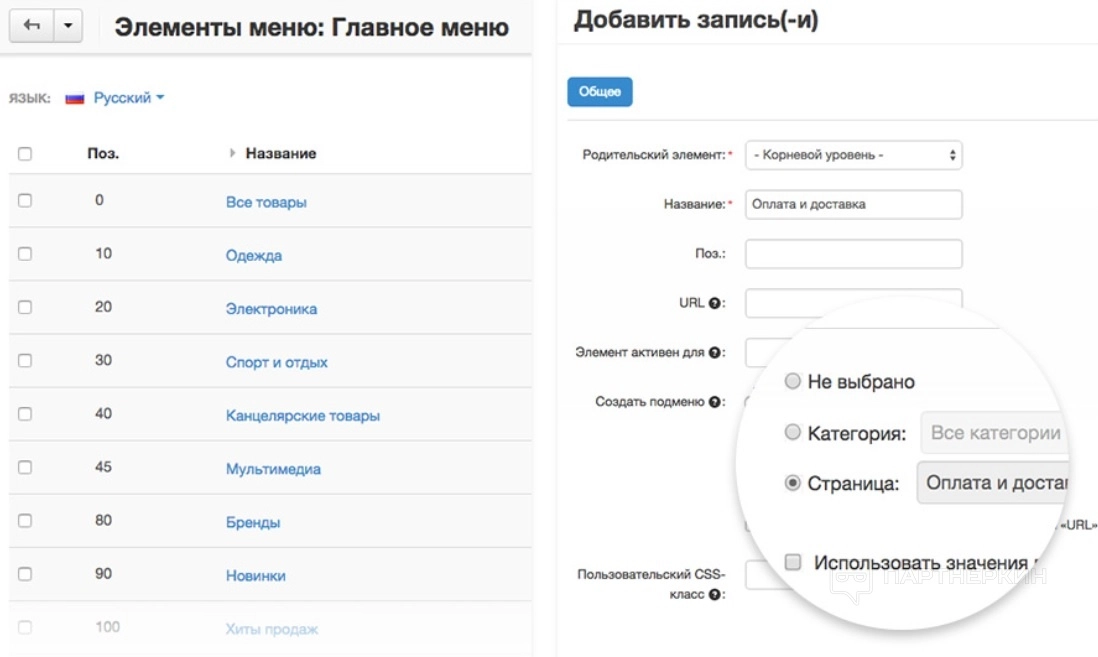Open the Электроника menu item link
This screenshot has width=1098, height=657.
271,309
